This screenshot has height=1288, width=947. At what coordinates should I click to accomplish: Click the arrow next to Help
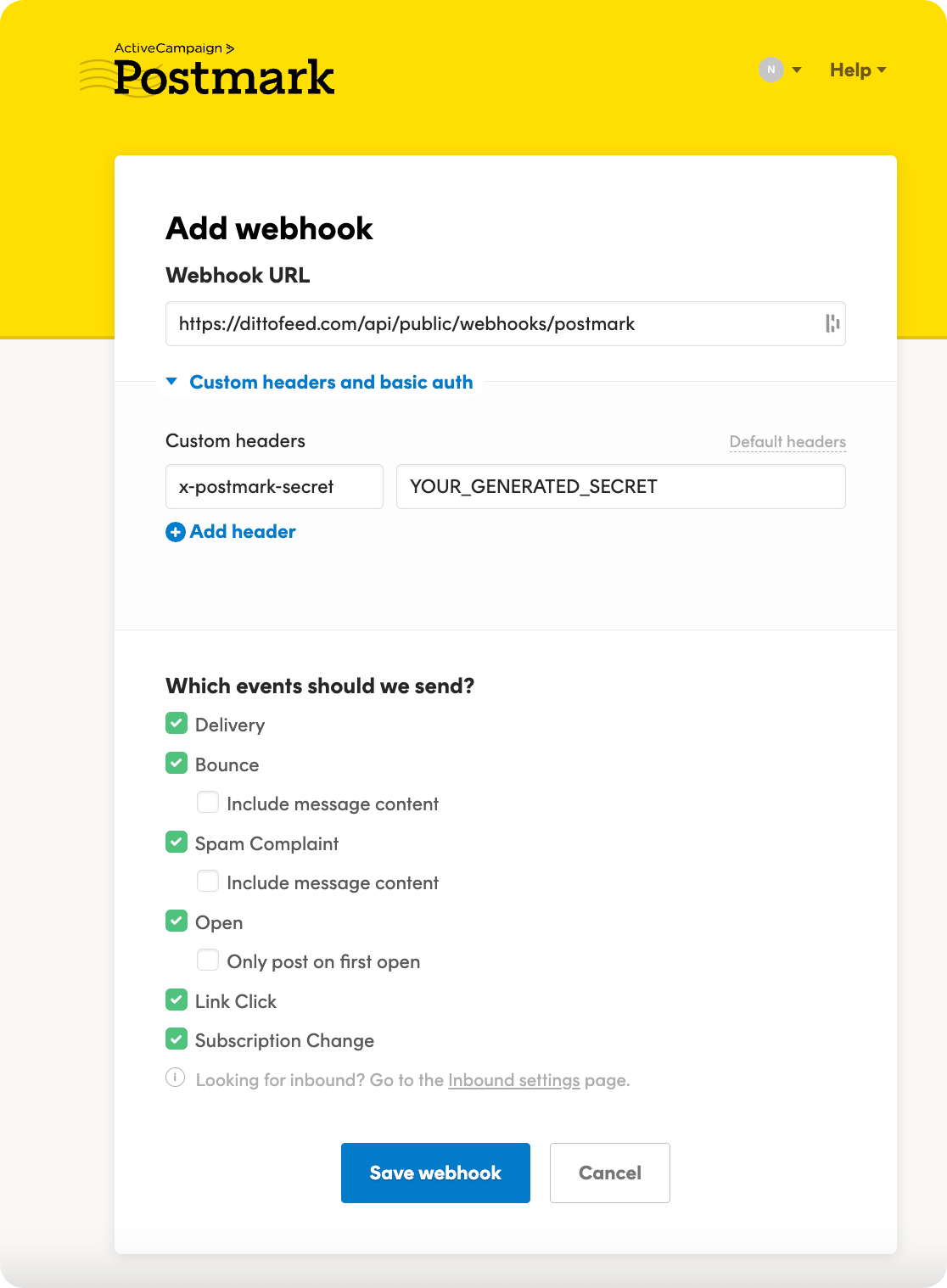(883, 70)
